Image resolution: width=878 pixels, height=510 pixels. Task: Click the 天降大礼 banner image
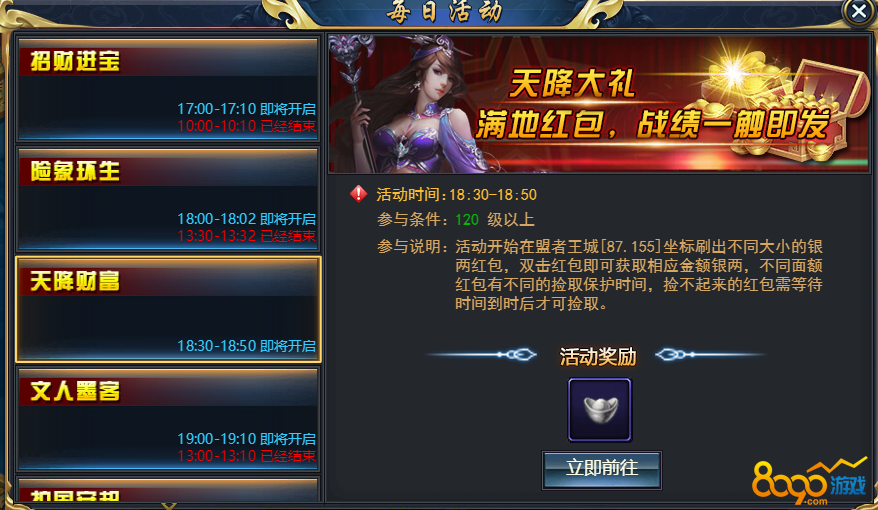point(599,104)
